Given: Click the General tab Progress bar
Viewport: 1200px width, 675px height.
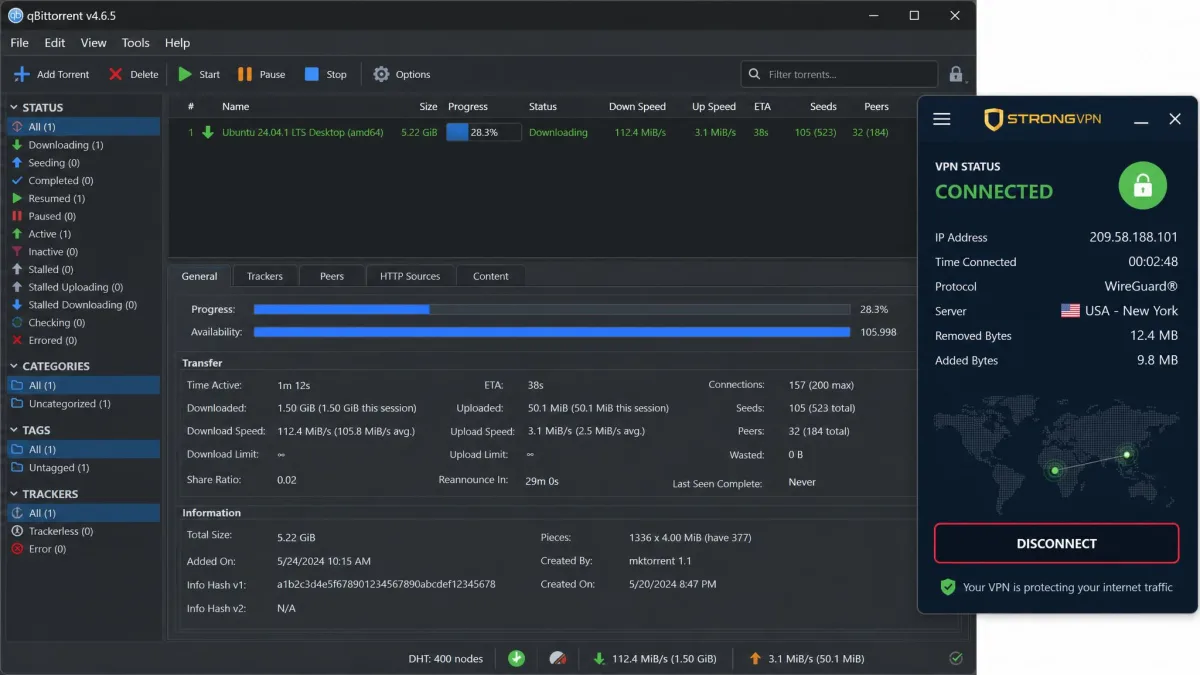Looking at the screenshot, I should pyautogui.click(x=552, y=309).
